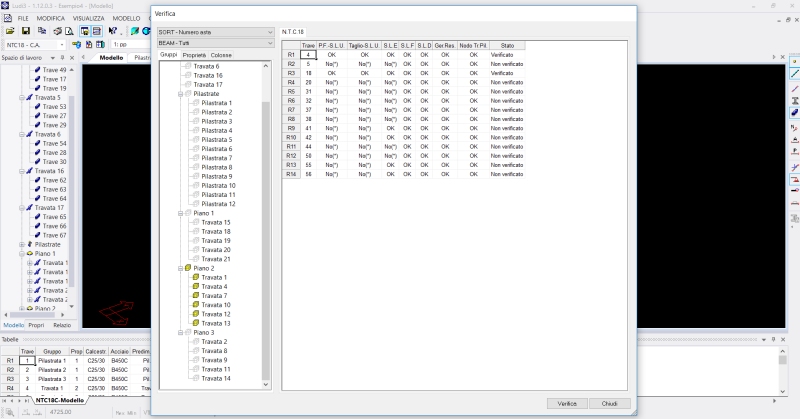Click the yellow cube icon beside Travata 7
This screenshot has height=419, width=800.
coord(196,296)
